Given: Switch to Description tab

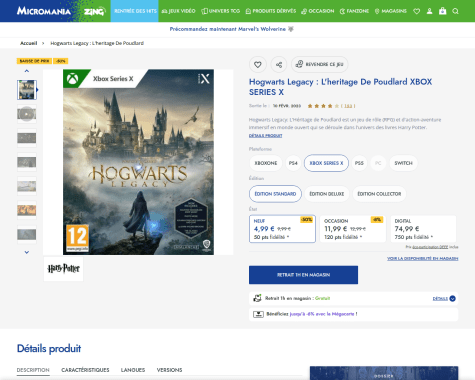Looking at the screenshot, I should [x=33, y=370].
